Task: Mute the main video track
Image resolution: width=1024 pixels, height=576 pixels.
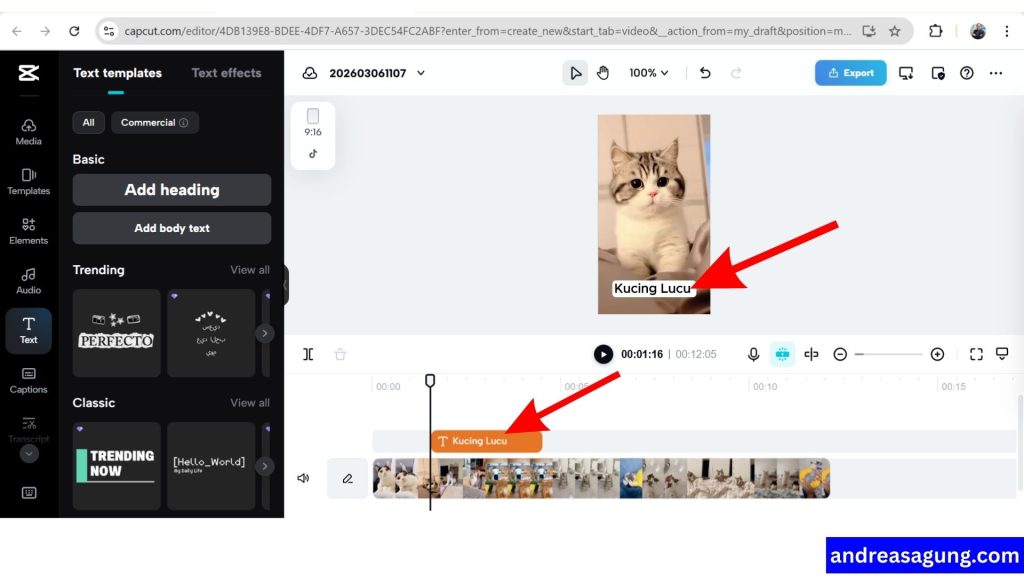Action: coord(303,478)
